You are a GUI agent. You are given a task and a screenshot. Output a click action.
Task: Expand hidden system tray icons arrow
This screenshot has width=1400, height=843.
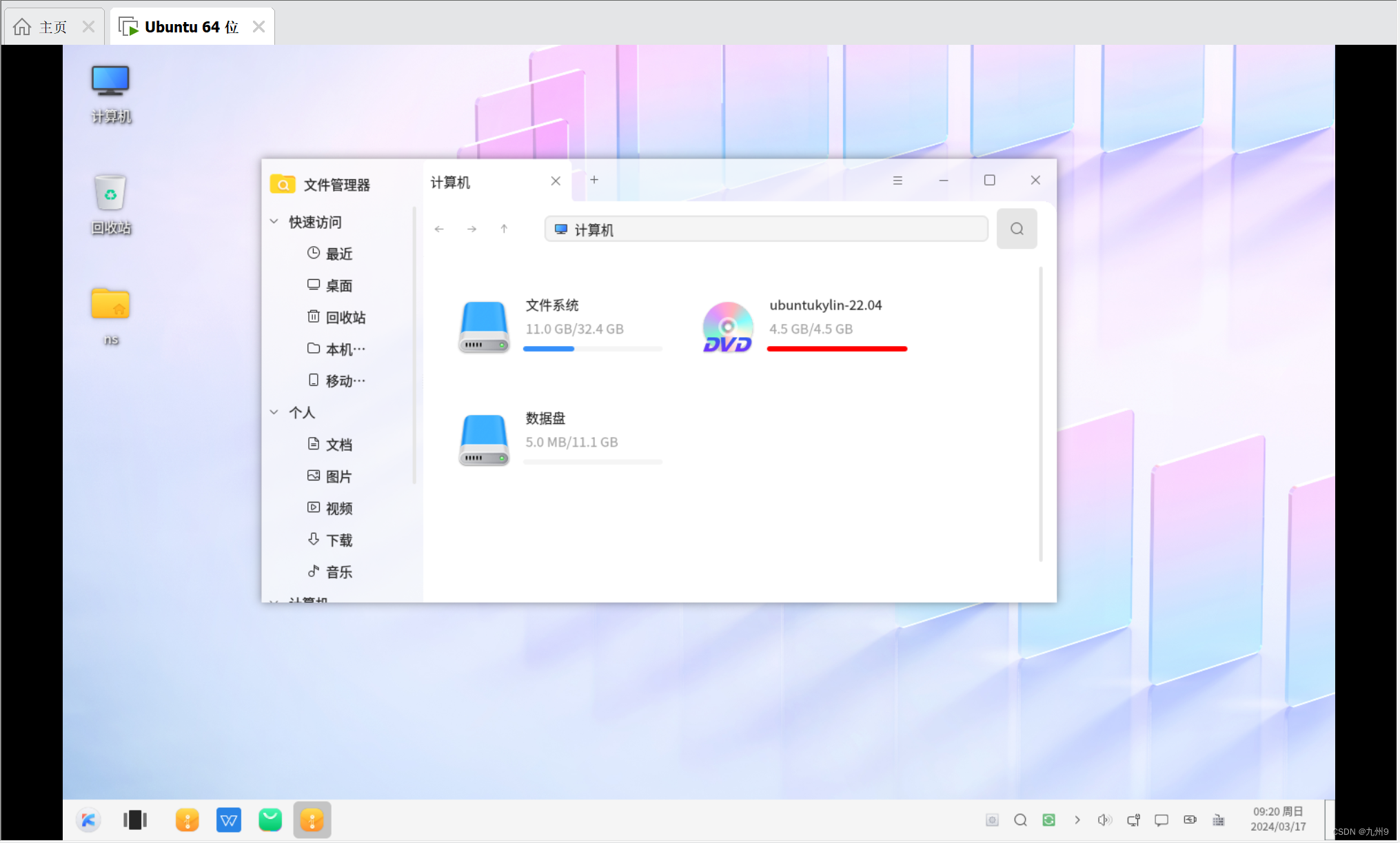click(x=1077, y=820)
